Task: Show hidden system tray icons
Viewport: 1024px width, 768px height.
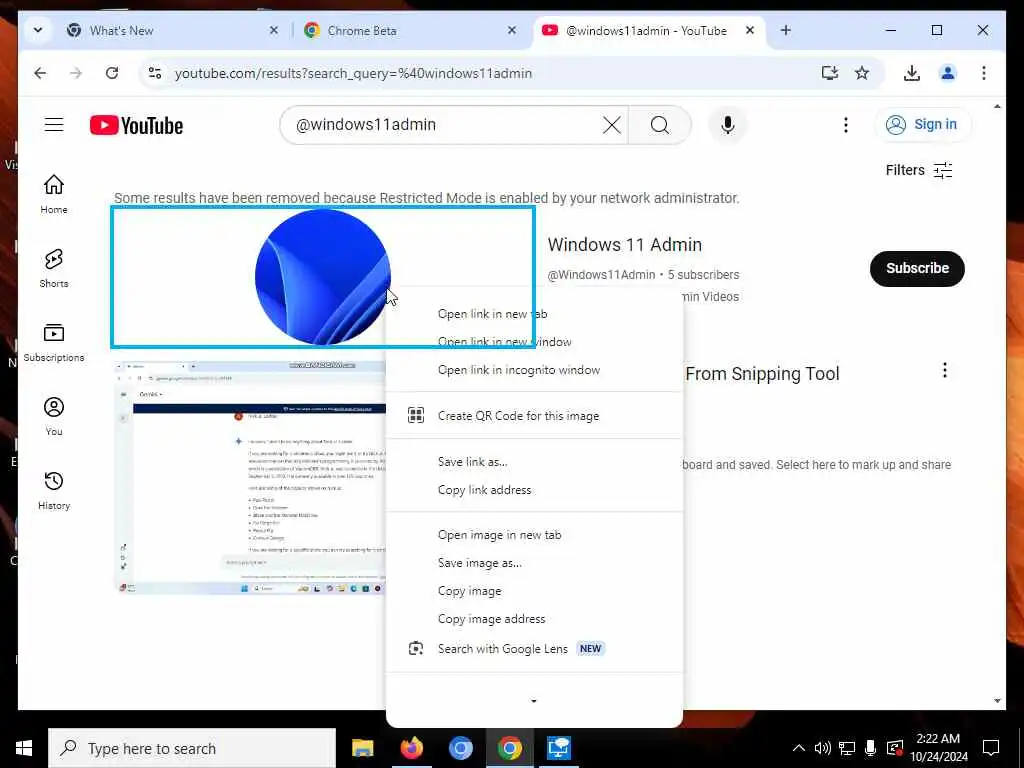Action: point(798,748)
